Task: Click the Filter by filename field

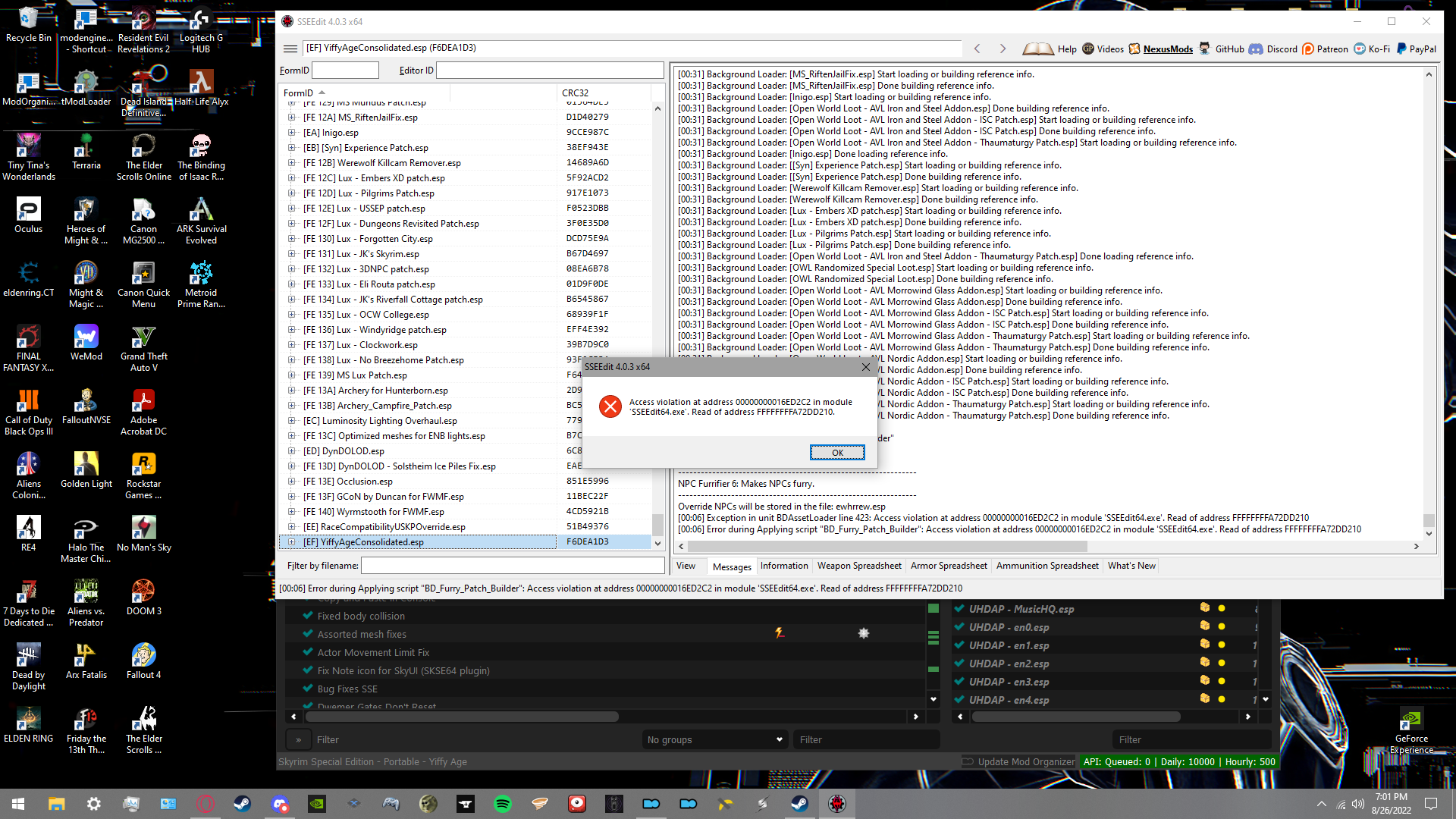Action: click(x=513, y=566)
